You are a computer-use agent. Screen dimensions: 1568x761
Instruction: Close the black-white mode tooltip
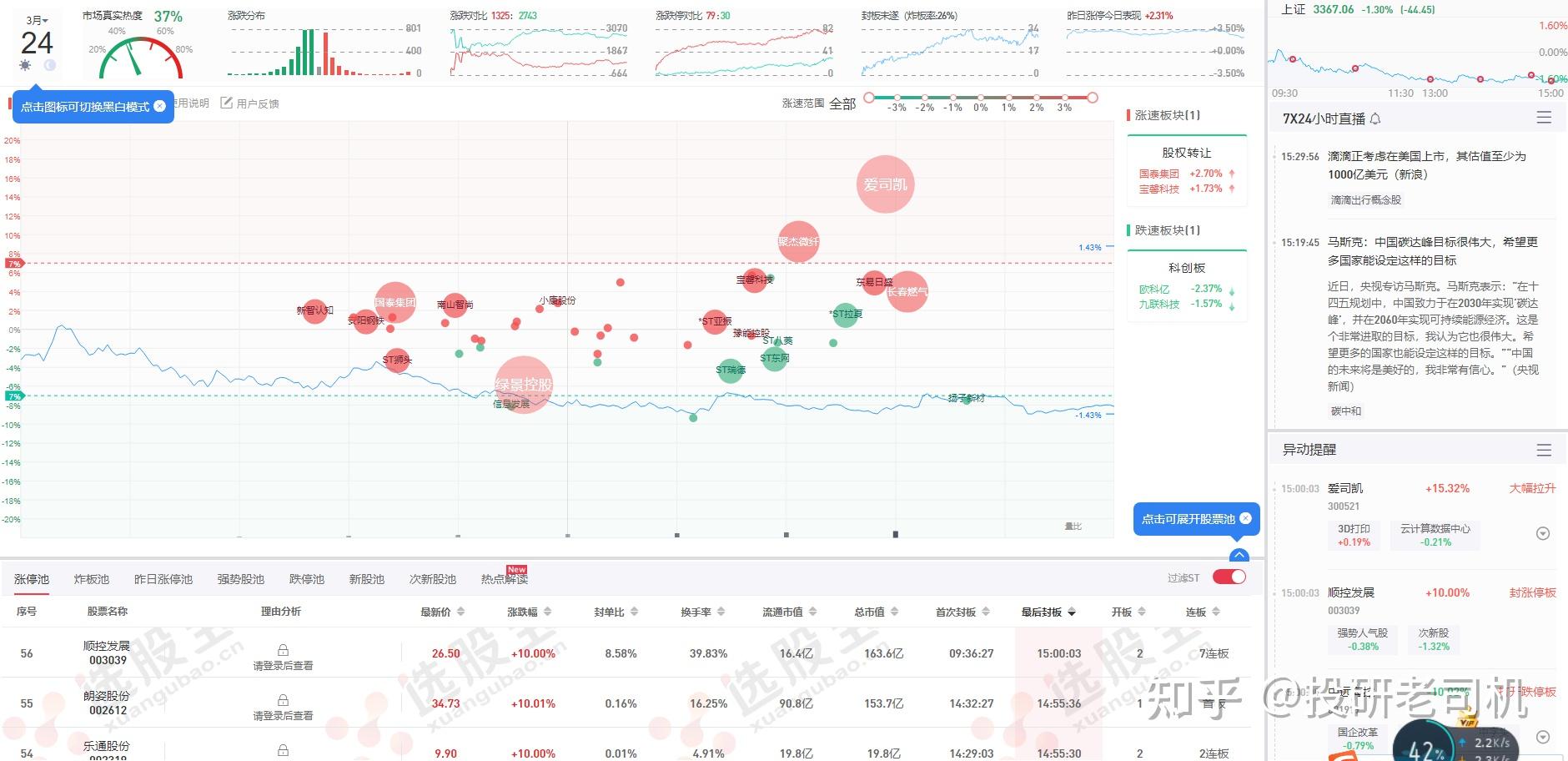159,106
